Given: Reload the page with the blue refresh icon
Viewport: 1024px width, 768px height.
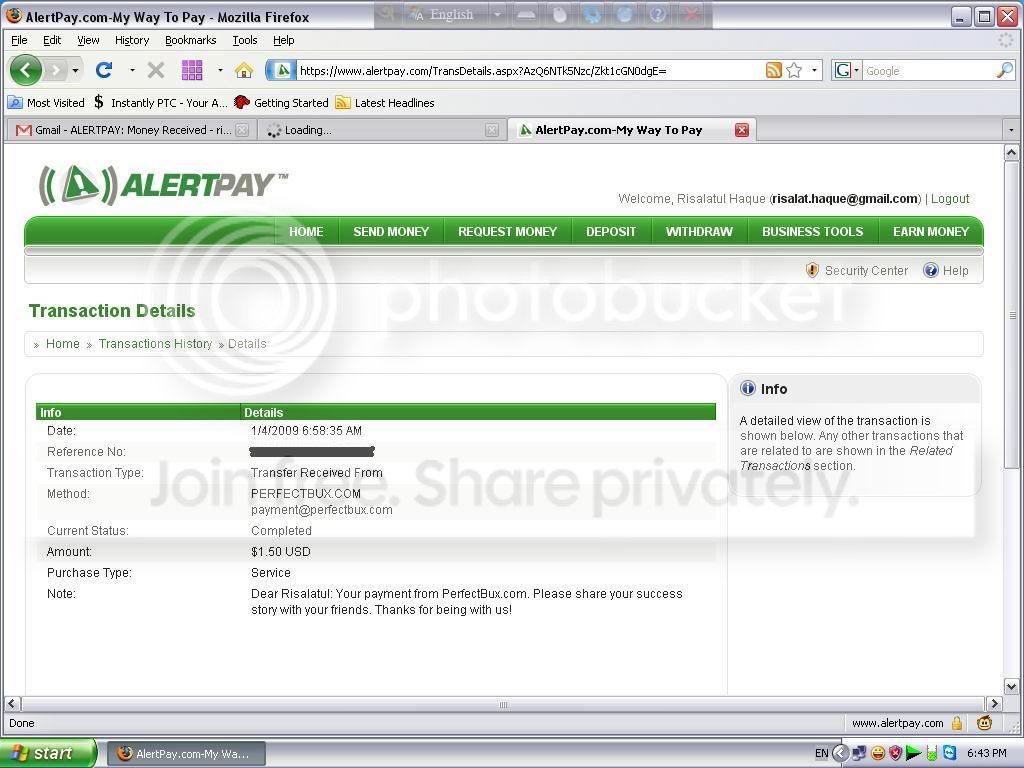Looking at the screenshot, I should (104, 70).
